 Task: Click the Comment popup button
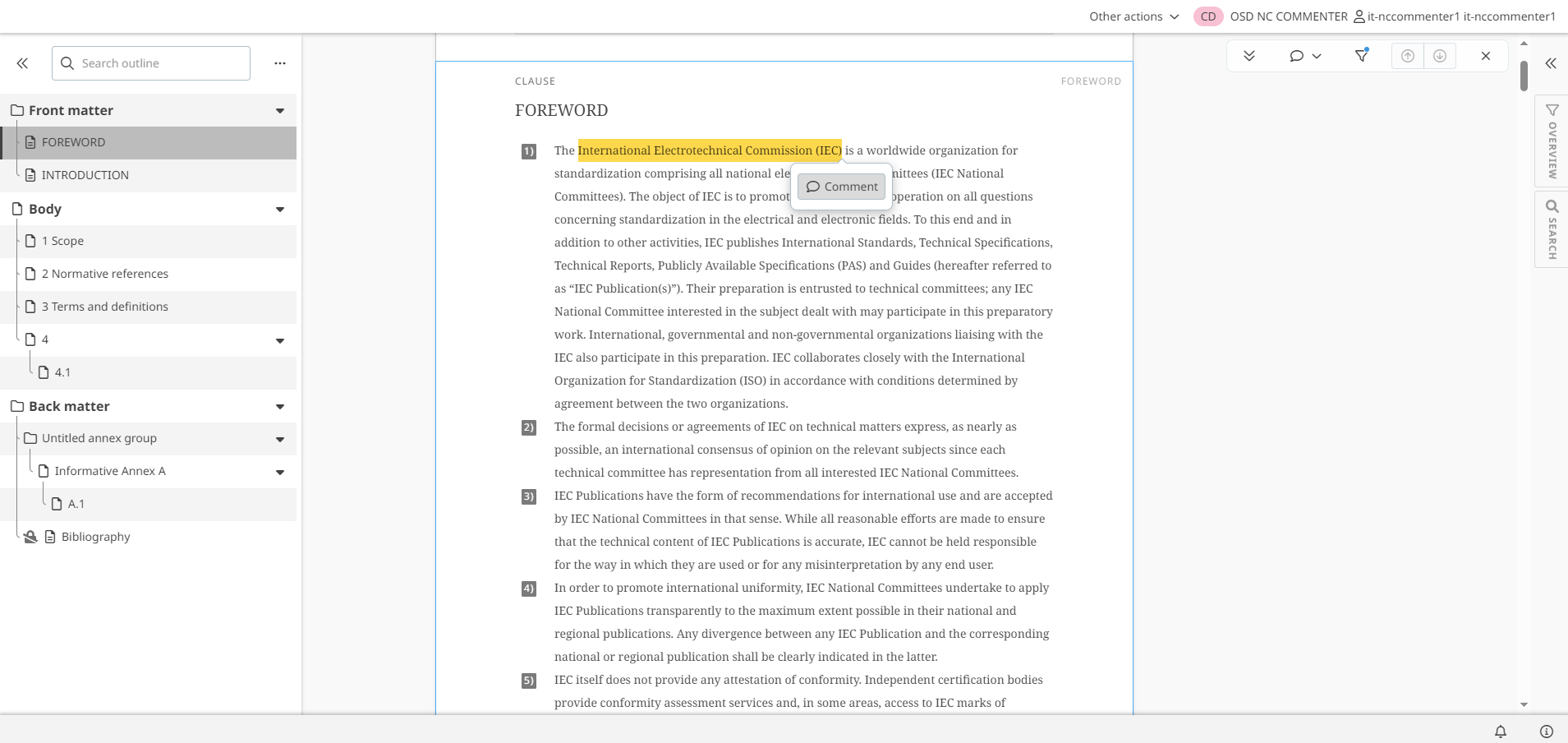842,187
